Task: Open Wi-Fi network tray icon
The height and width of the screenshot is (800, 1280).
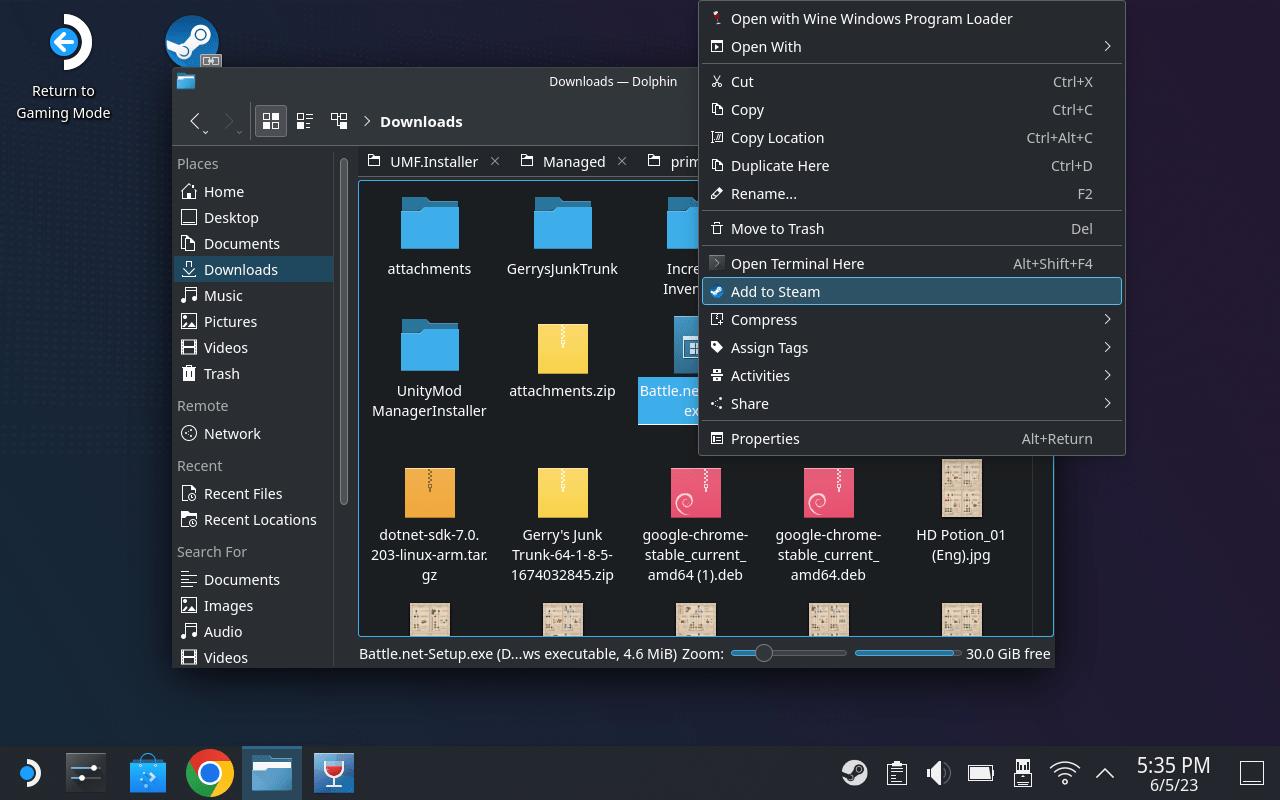Action: pos(1064,772)
